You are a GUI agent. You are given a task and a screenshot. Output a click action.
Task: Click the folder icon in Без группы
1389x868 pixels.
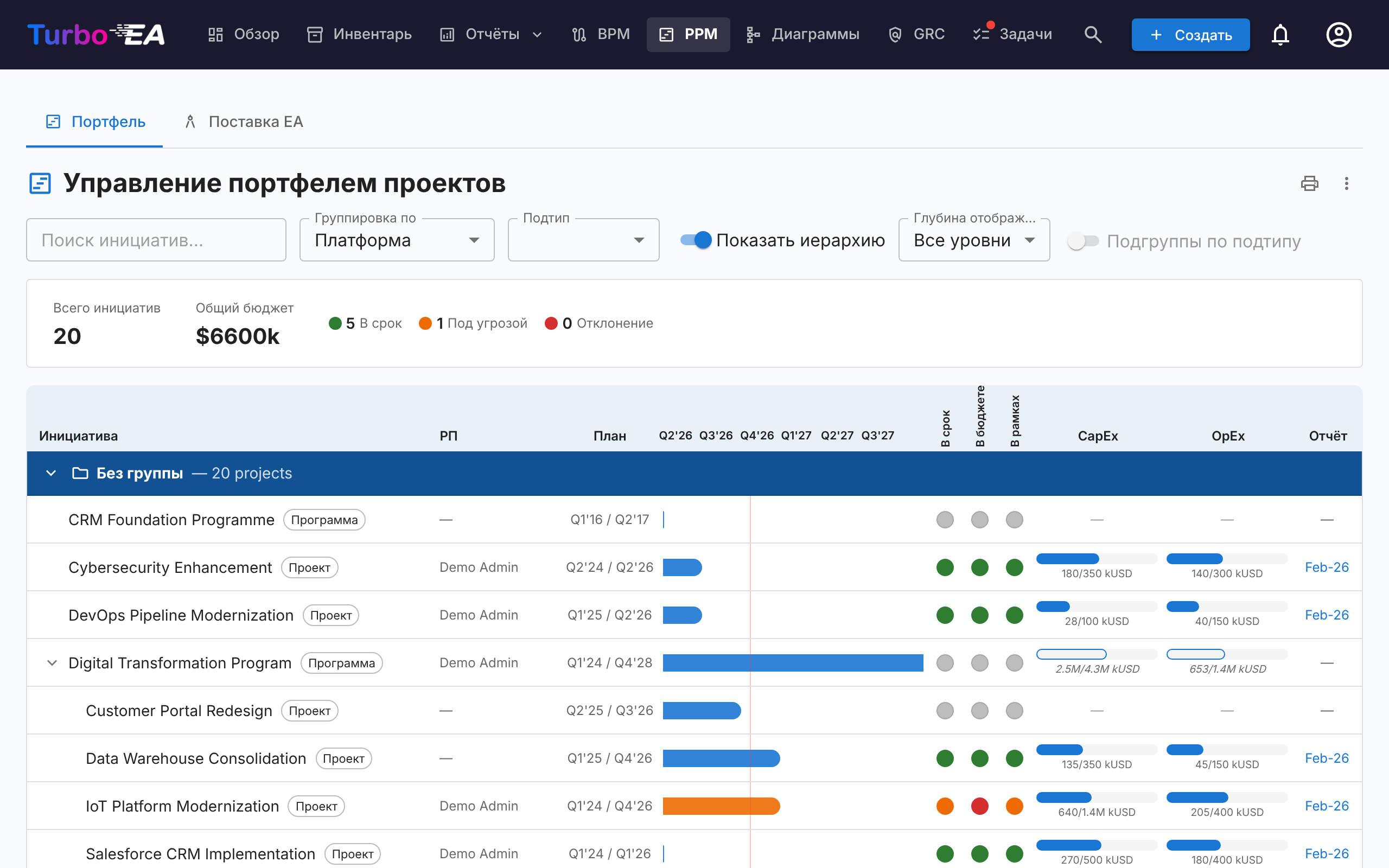(x=80, y=473)
